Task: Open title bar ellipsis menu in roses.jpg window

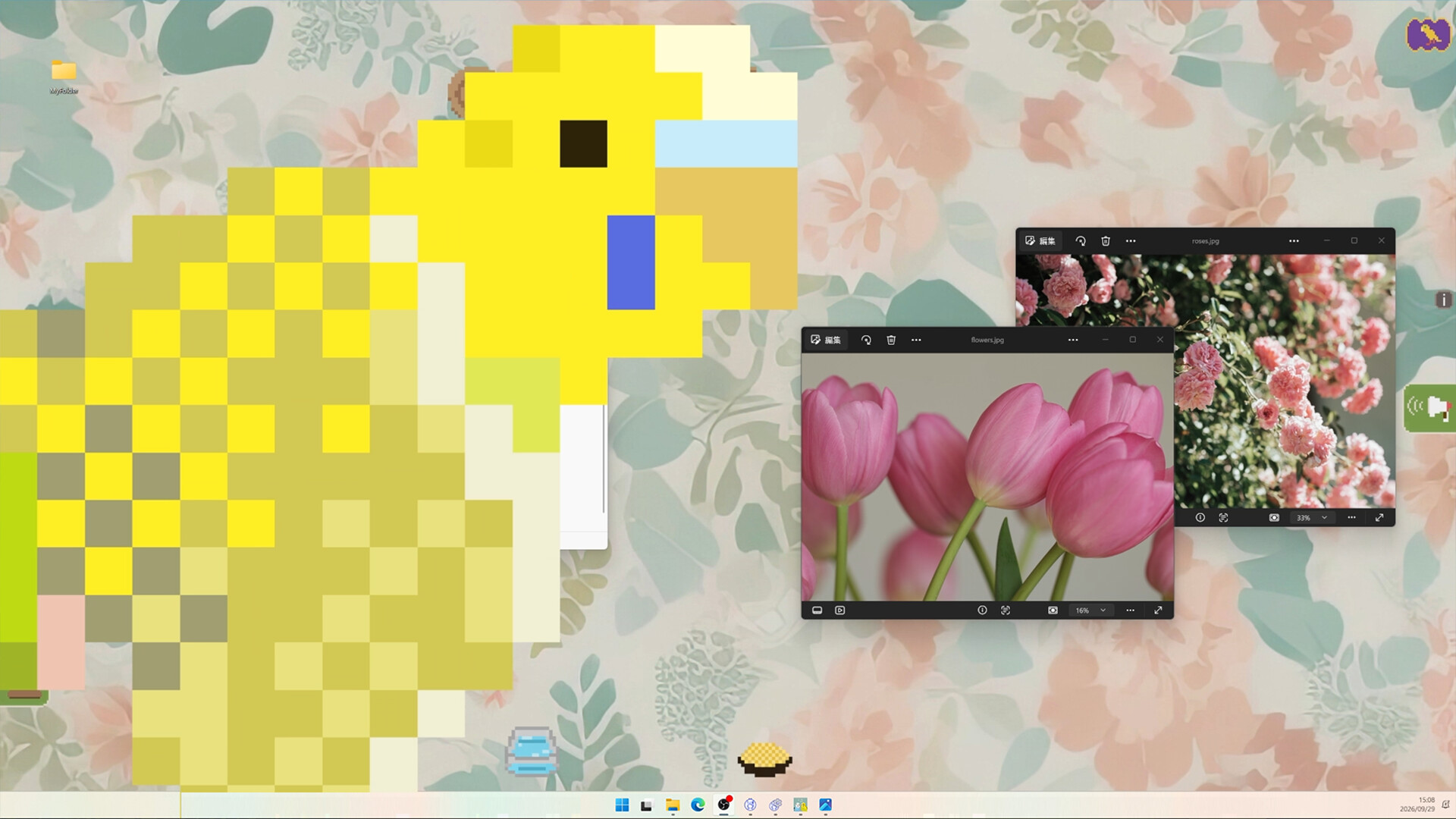Action: [1294, 241]
